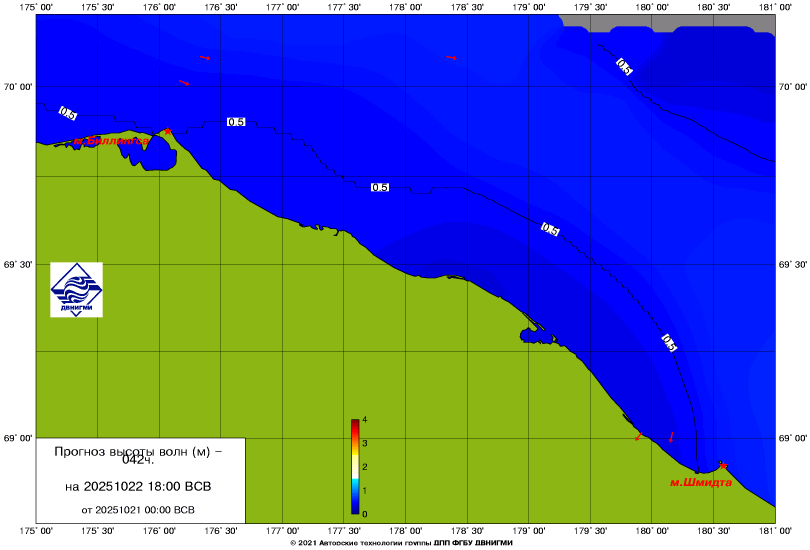Select the red 'м.Биллингса' cape label
Image resolution: width=810 pixels, height=550 pixels.
pos(110,141)
